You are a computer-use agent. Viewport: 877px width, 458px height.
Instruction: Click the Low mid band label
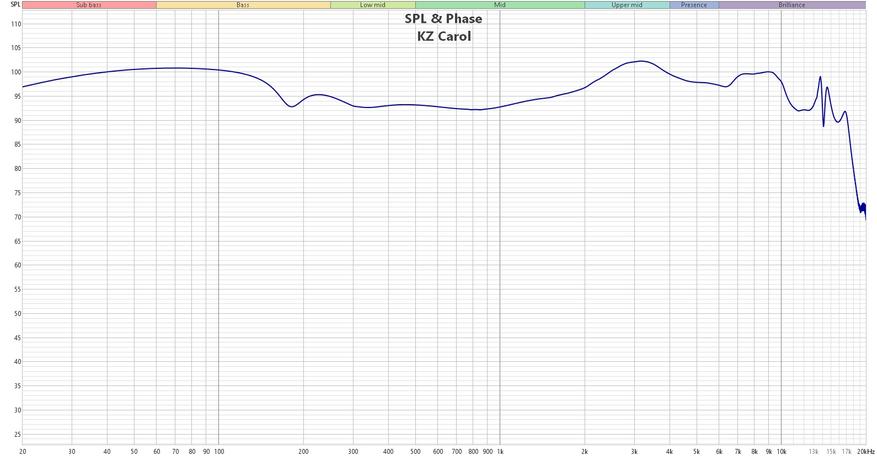coord(373,5)
